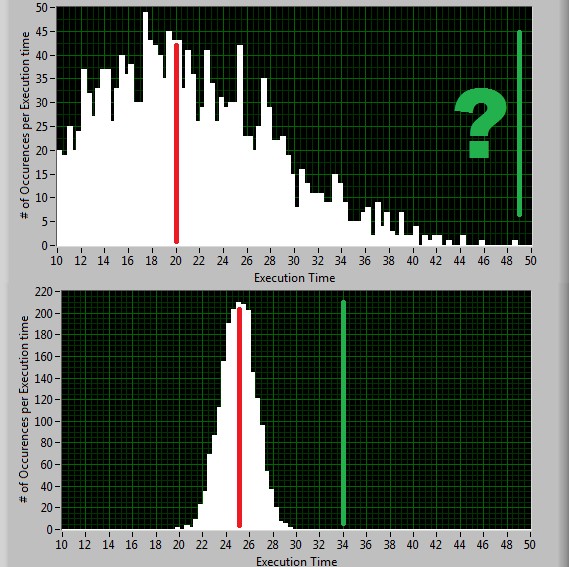
Task: Click the bottom graph's Execution Time axis label
Action: pyautogui.click(x=296, y=562)
